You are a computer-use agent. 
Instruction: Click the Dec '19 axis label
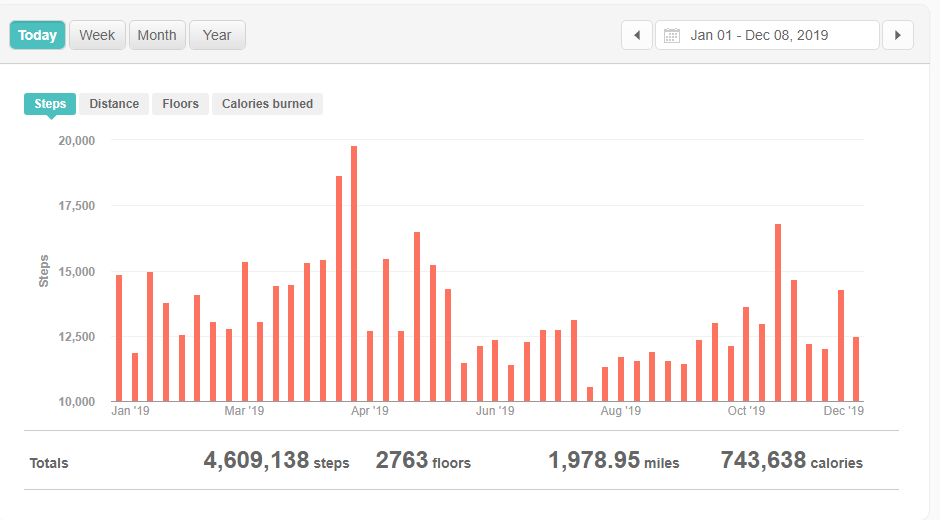pos(843,411)
